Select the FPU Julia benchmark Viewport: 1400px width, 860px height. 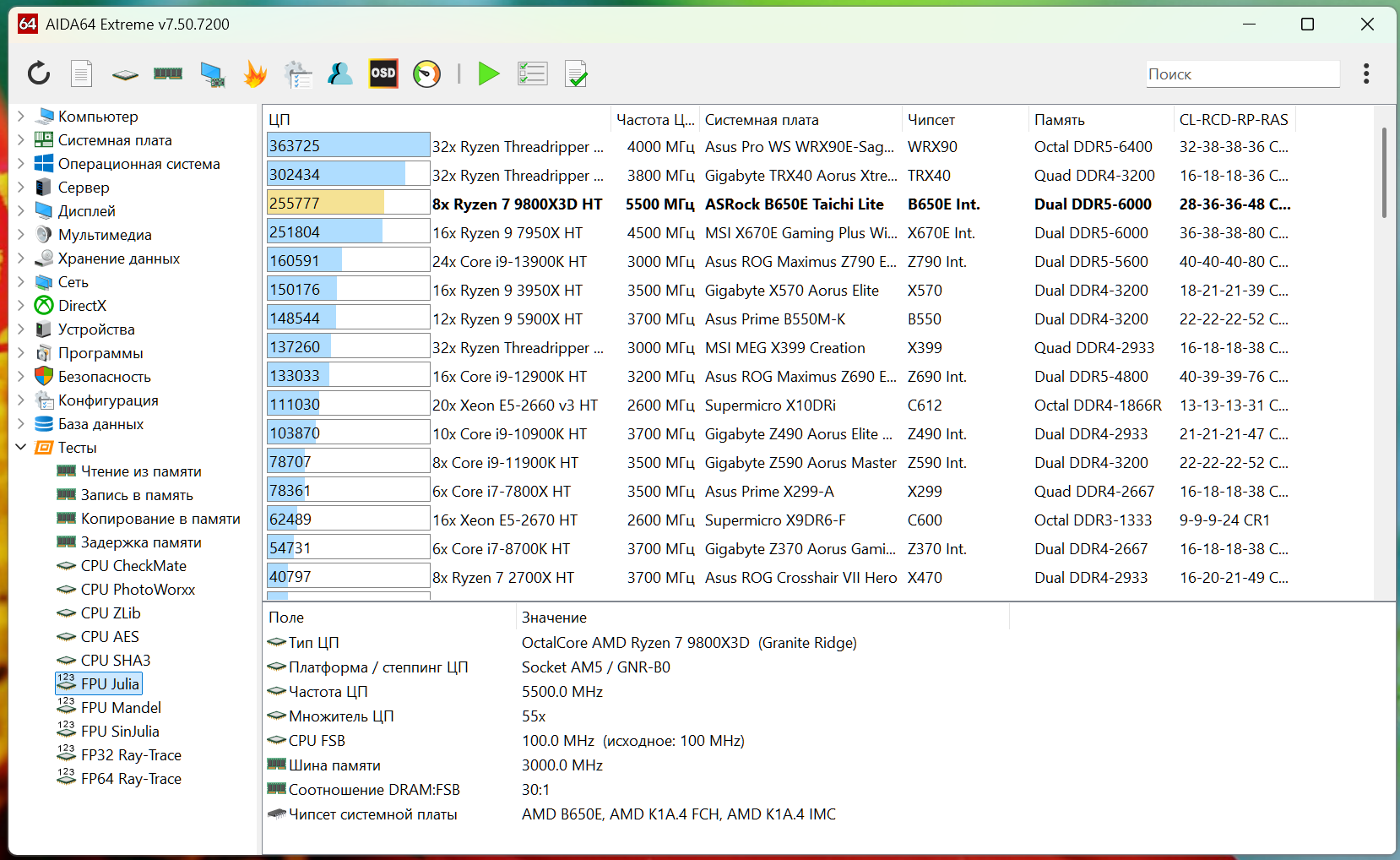coord(99,683)
